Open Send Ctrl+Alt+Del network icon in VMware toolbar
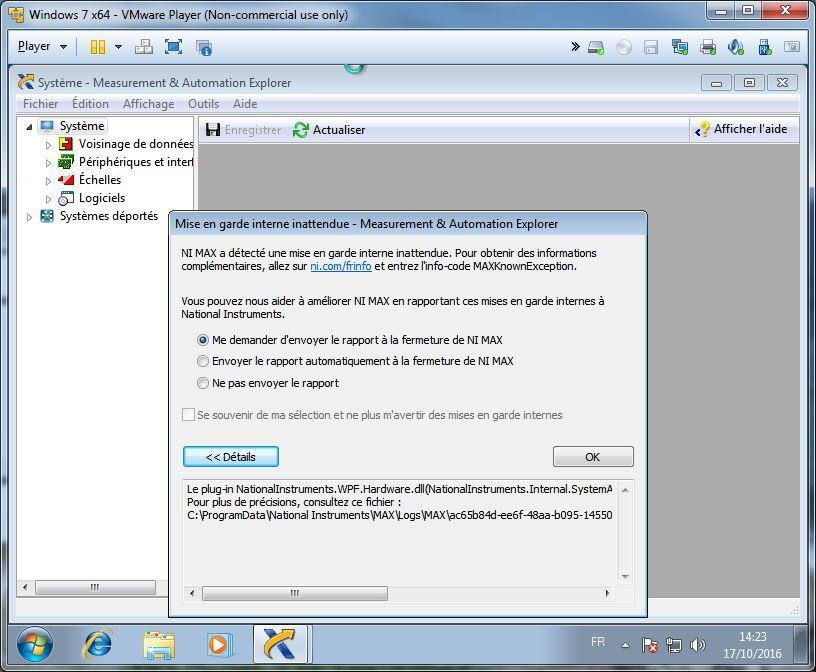Viewport: 816px width, 672px height. click(x=144, y=47)
